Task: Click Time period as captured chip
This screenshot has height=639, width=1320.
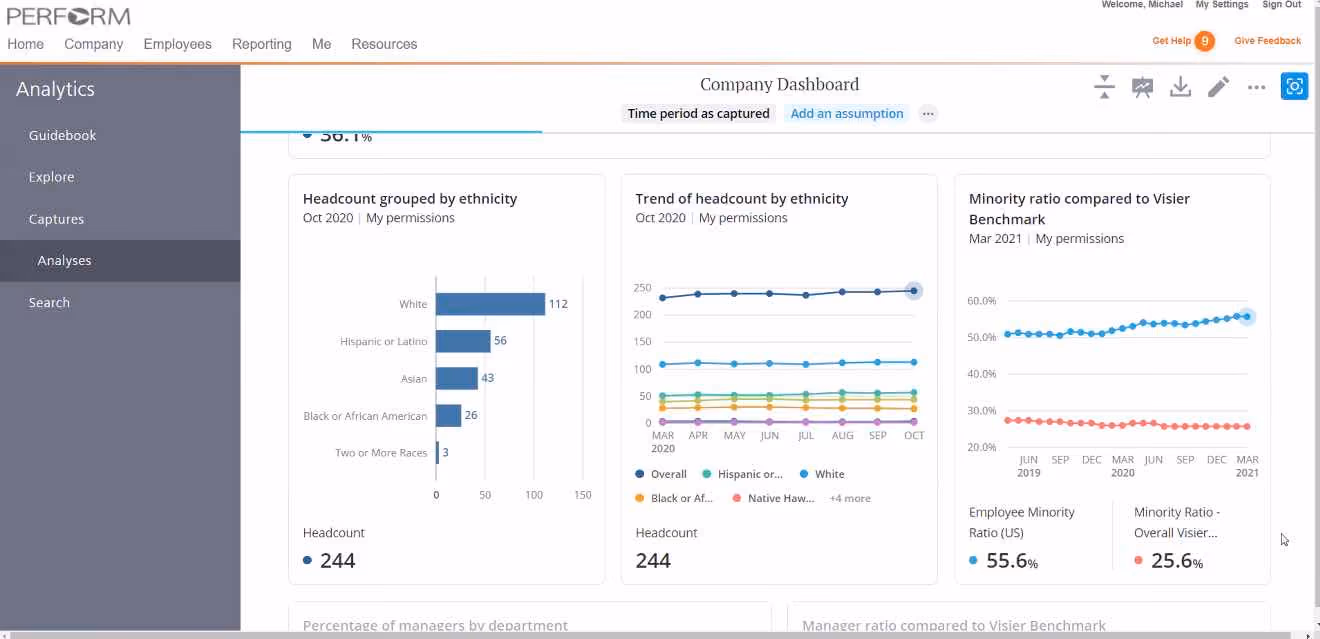Action: pos(698,113)
